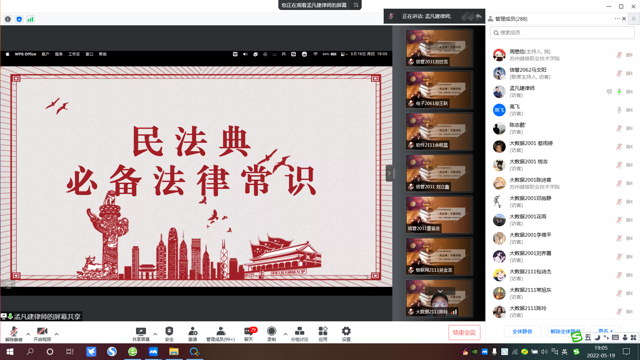This screenshot has height=360, width=640.
Task: Open the three-dots menu in the member panel header
Action: tap(617, 19)
